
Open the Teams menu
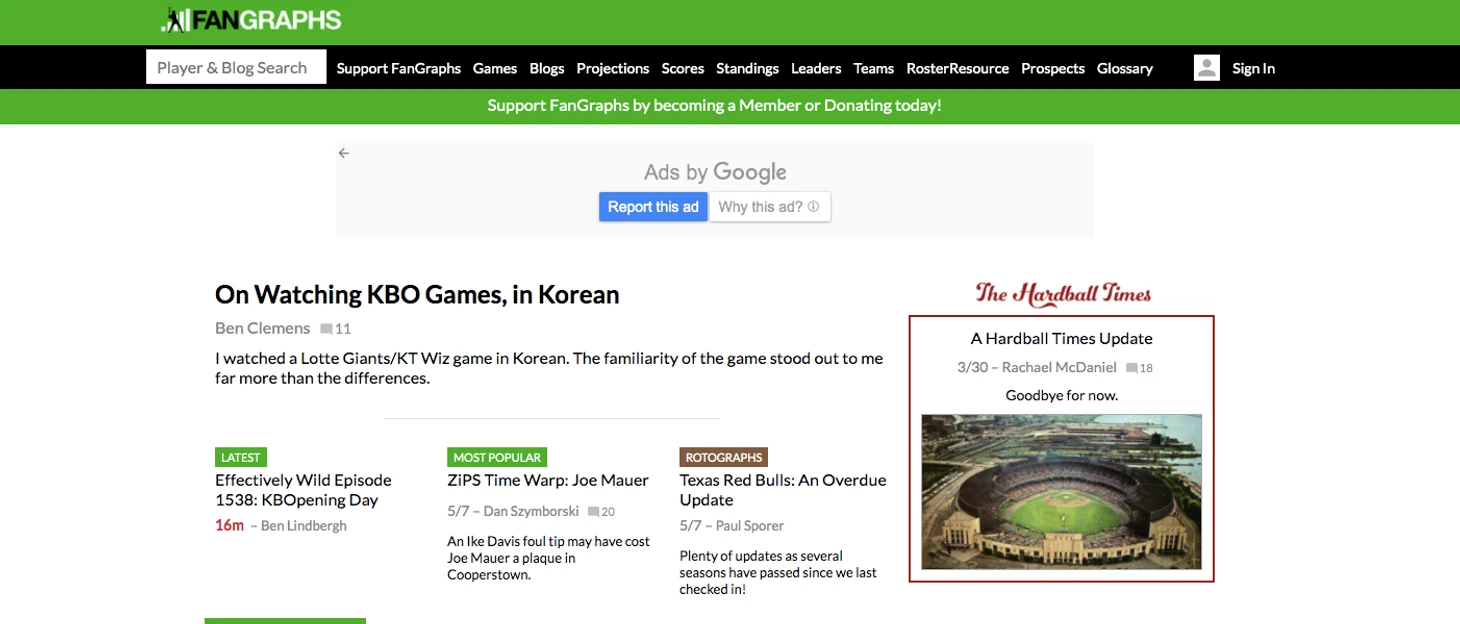click(874, 68)
